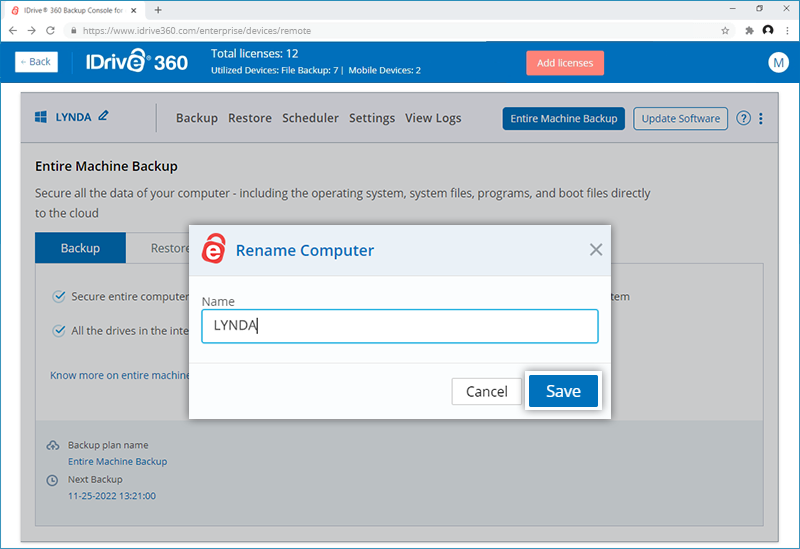Viewport: 800px width, 549px height.
Task: Select the Backup tab under Entire Machine Backup
Action: pyautogui.click(x=80, y=248)
